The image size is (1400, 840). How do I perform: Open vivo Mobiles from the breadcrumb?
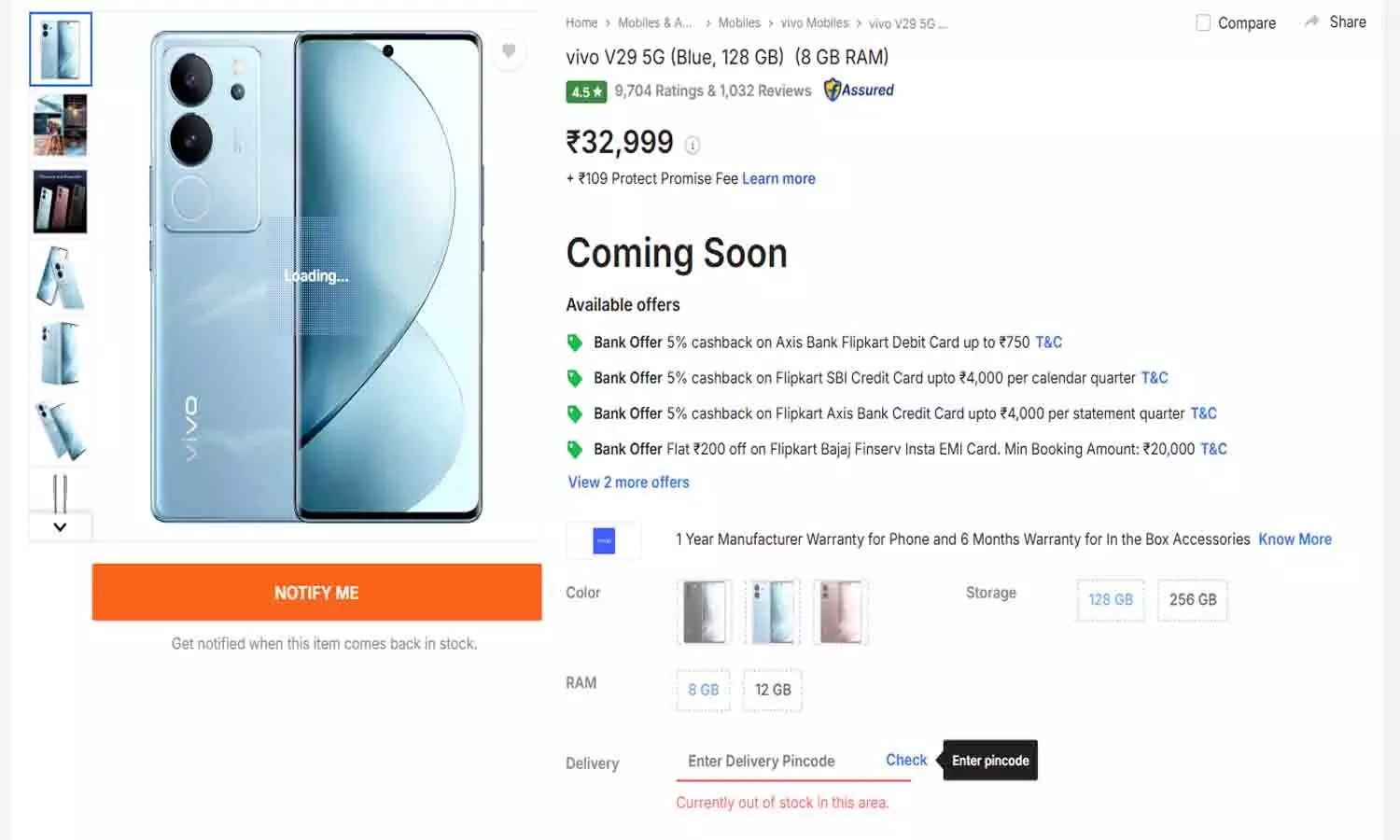[814, 22]
